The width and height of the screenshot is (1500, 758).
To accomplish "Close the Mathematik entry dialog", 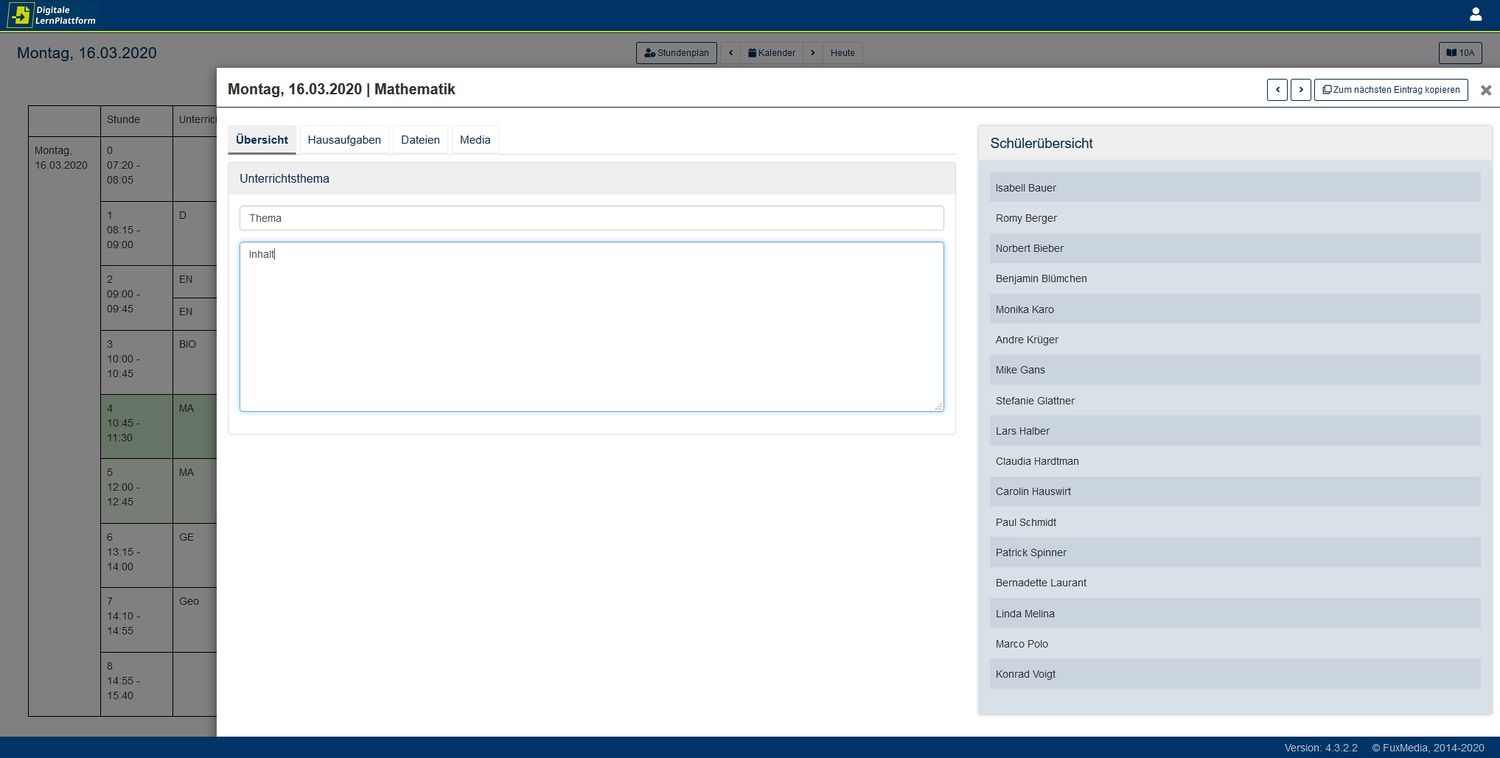I will (x=1486, y=90).
